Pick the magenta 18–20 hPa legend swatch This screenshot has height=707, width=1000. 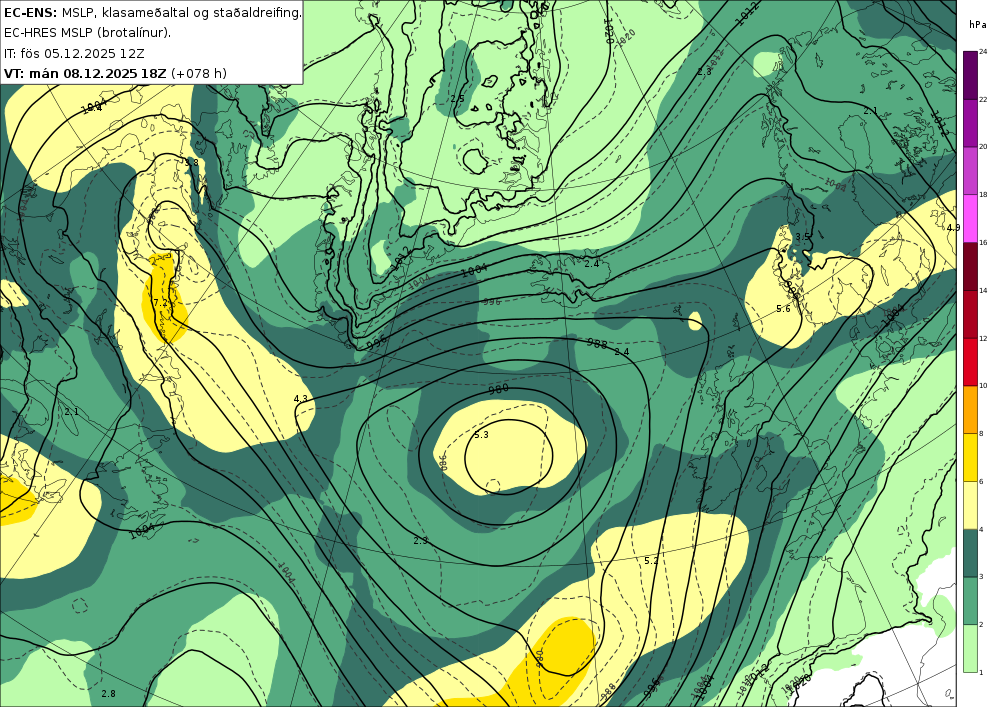(969, 171)
